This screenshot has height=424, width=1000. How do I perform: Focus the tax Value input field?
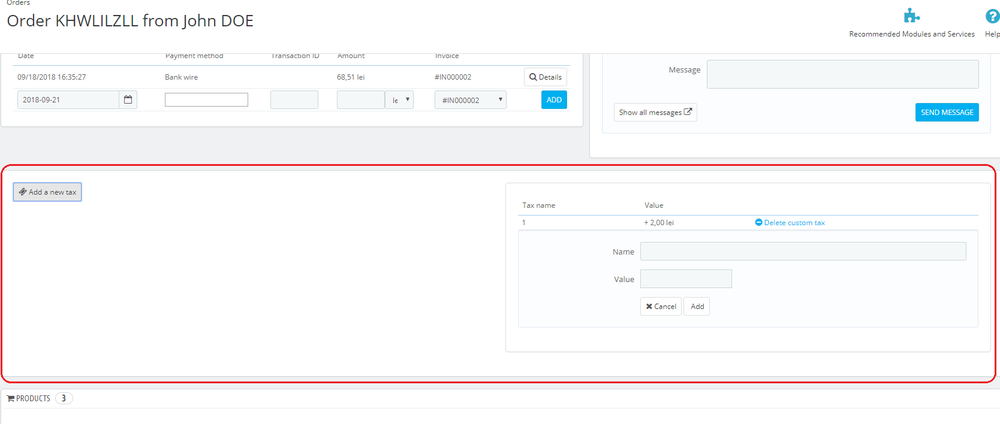pos(686,279)
